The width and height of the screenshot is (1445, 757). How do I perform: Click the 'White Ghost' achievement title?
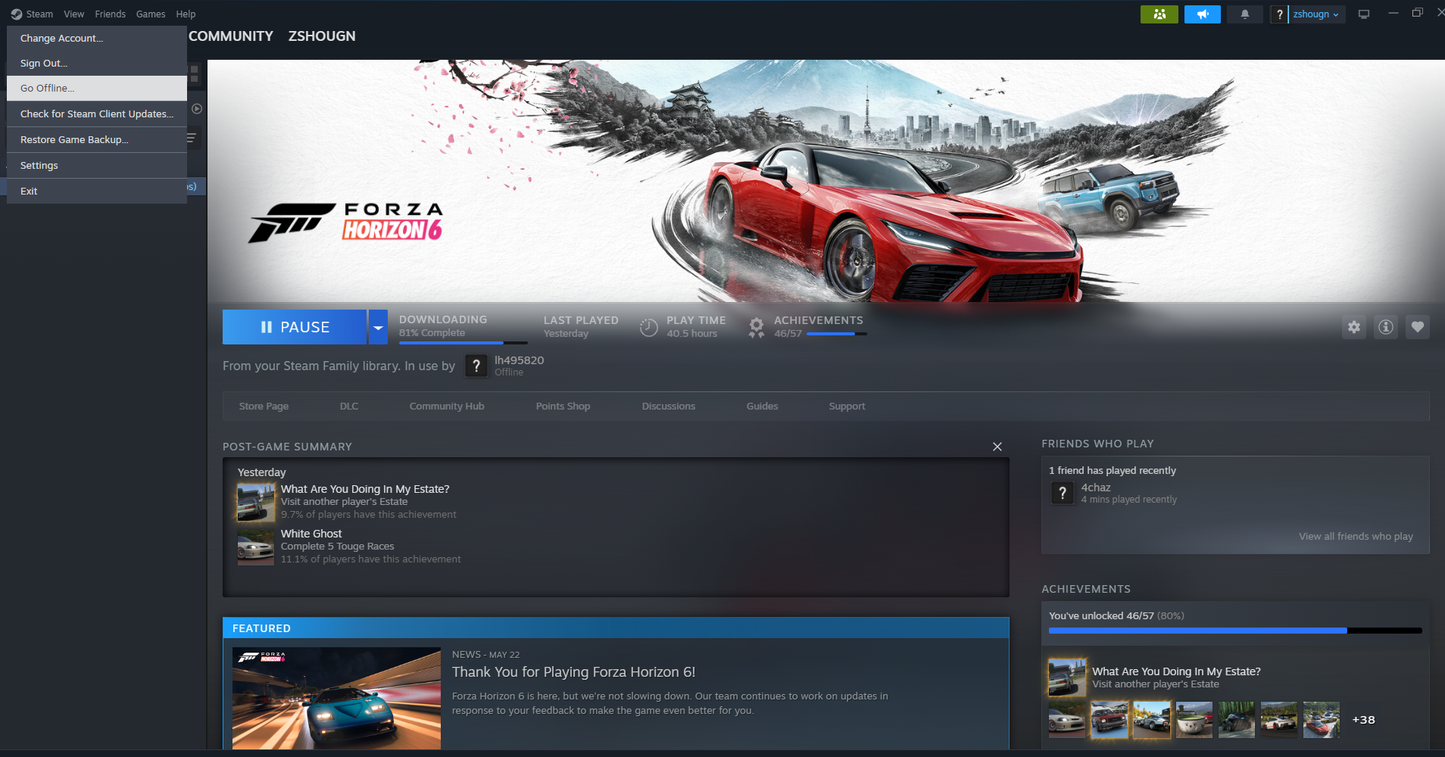311,534
